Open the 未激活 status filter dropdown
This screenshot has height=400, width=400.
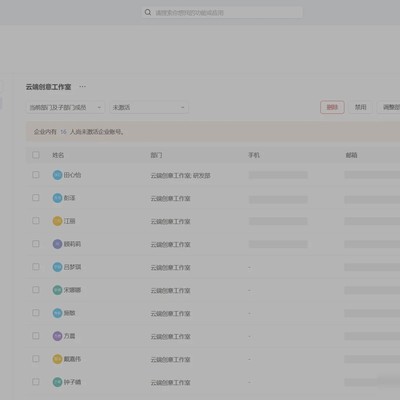tap(149, 107)
